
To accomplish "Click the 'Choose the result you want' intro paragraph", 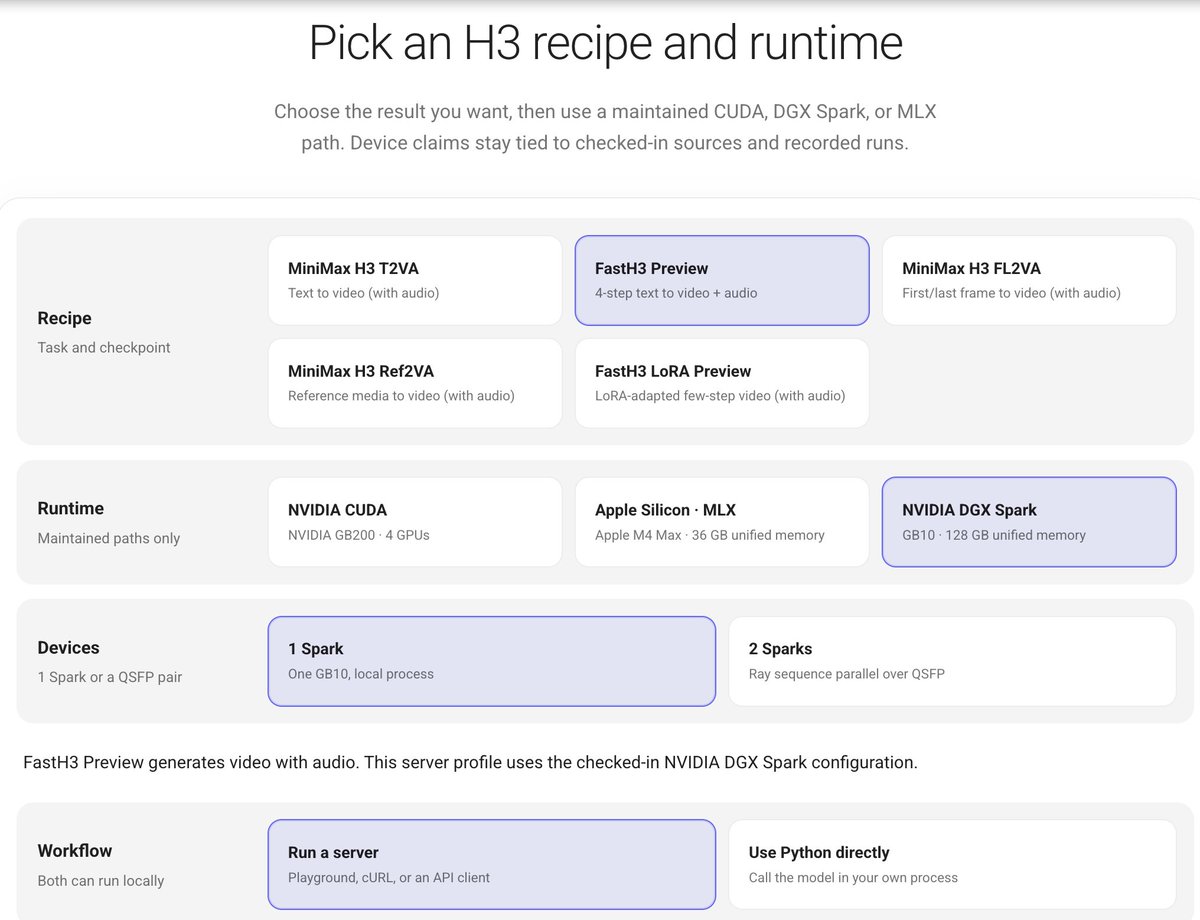I will 605,127.
